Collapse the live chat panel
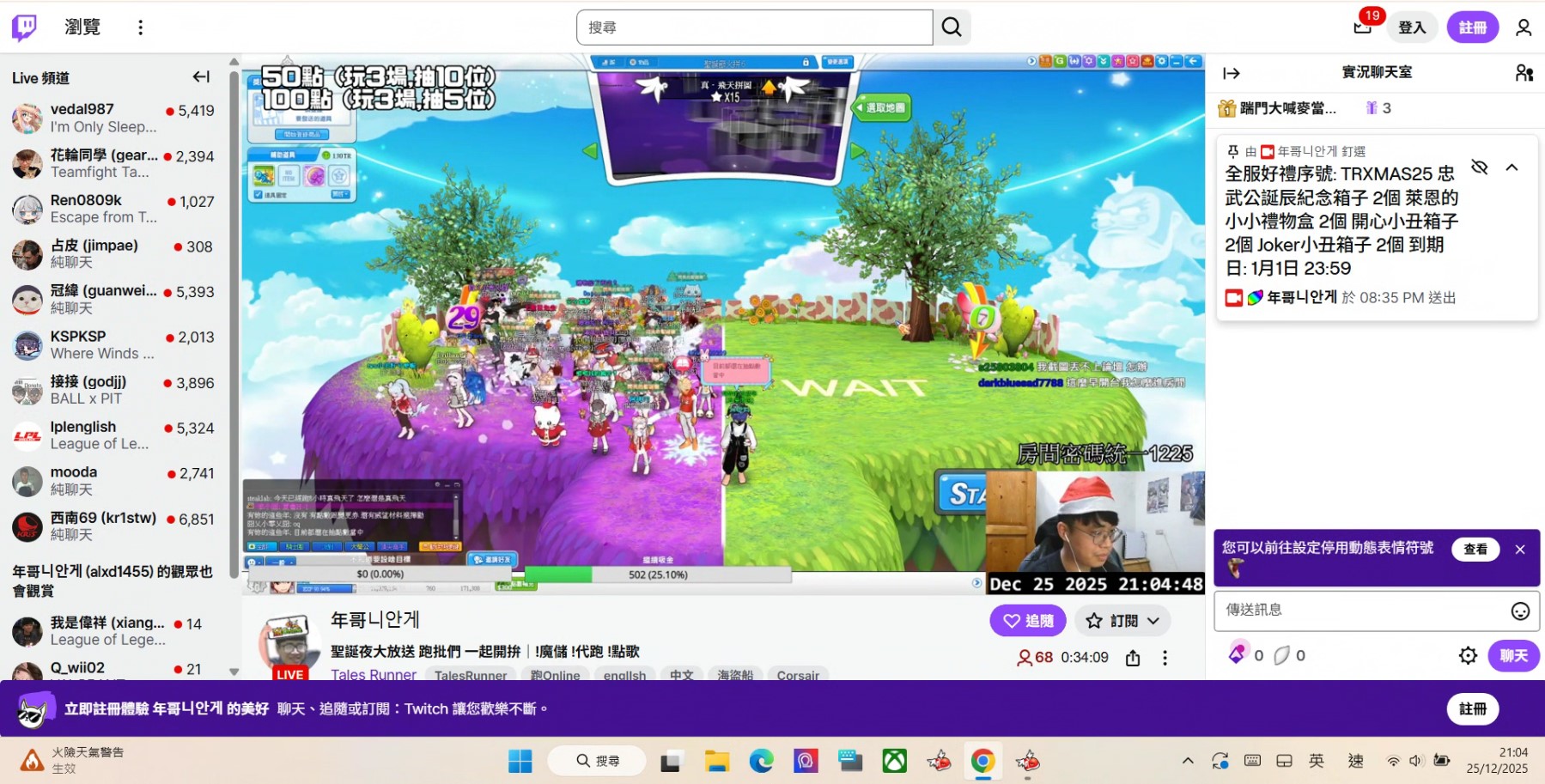 [x=1232, y=73]
